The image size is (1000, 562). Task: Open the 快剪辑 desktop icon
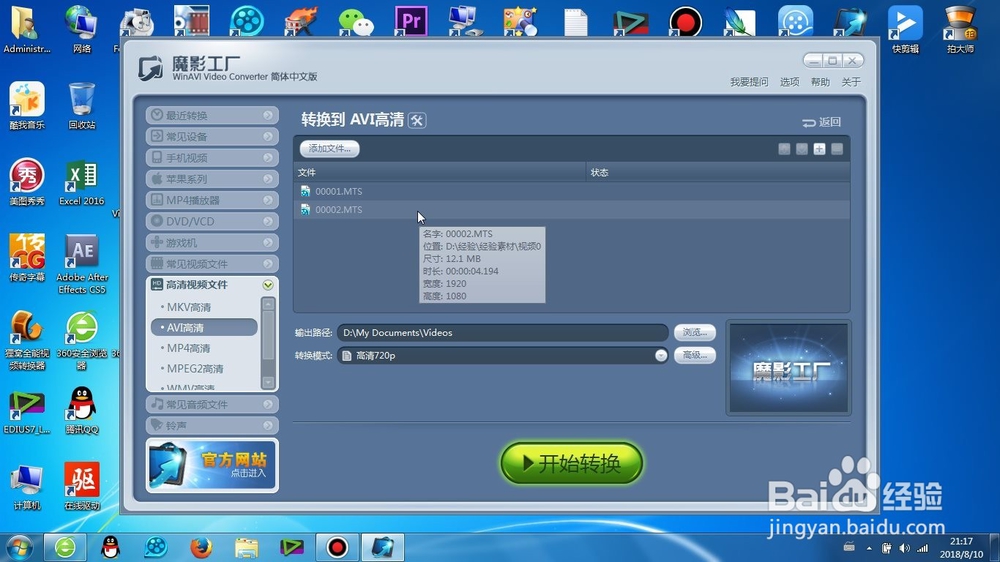tap(906, 29)
